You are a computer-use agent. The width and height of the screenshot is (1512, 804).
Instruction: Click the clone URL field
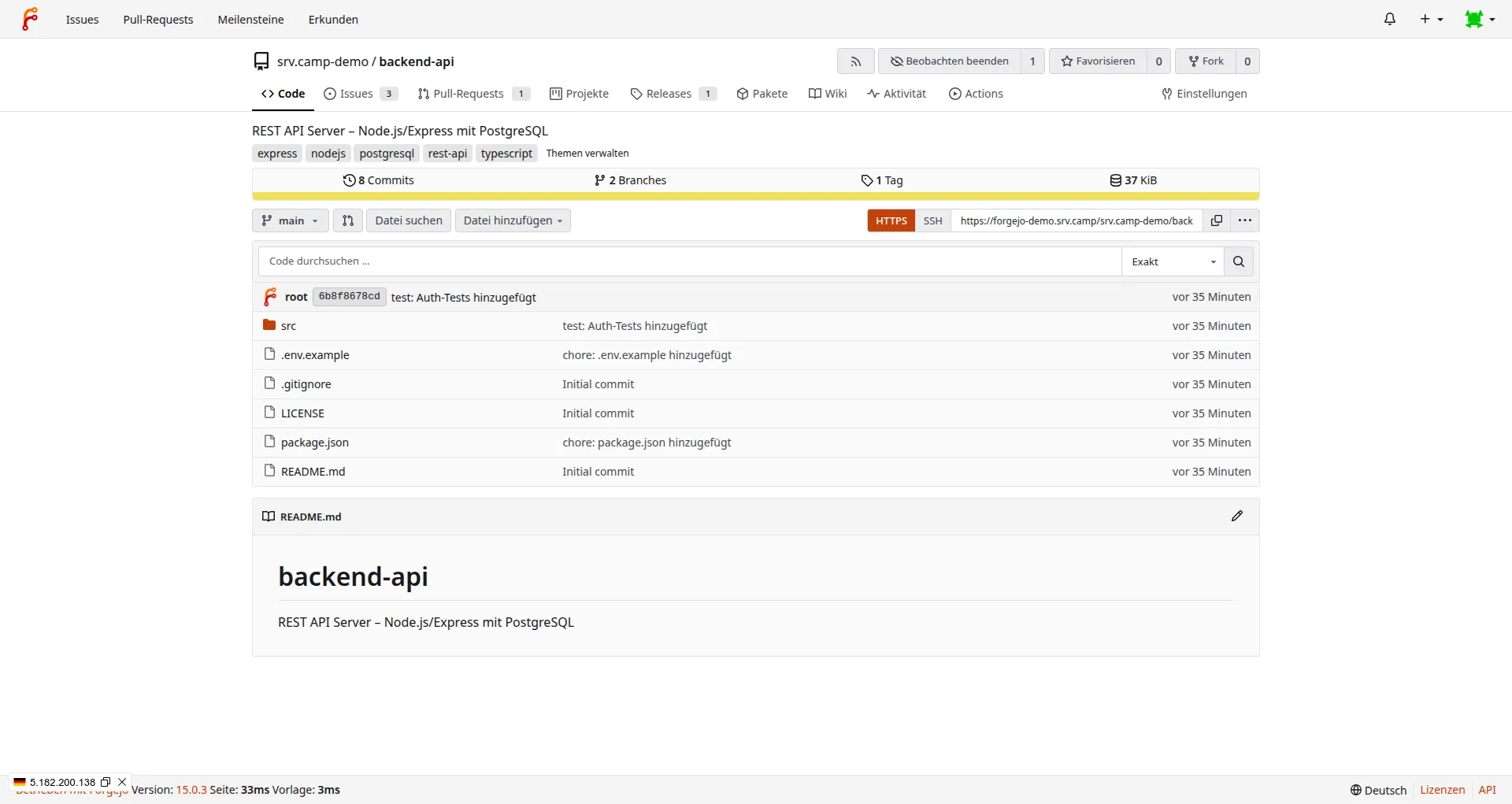coord(1077,220)
